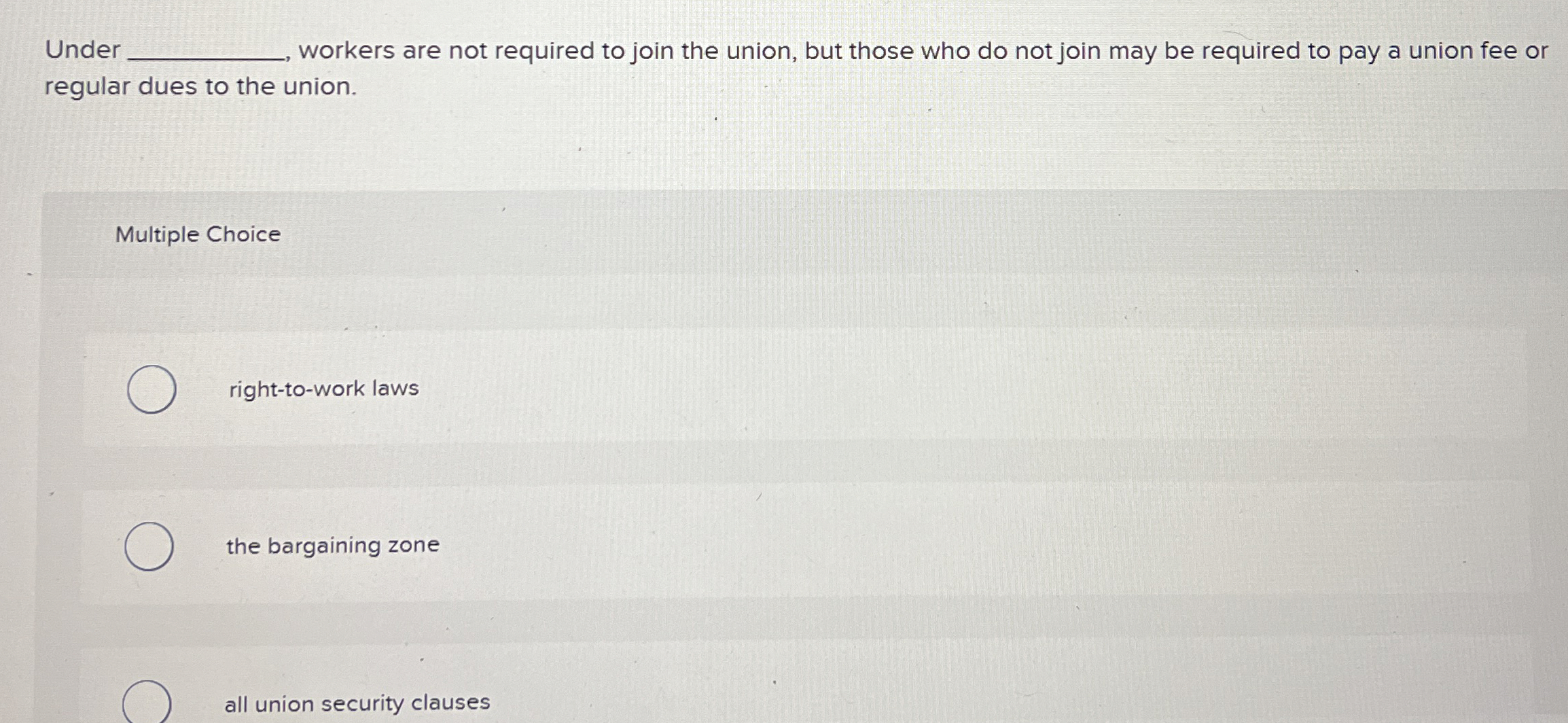The width and height of the screenshot is (1568, 723).
Task: Click the right-to-work laws answer text
Action: (x=322, y=388)
